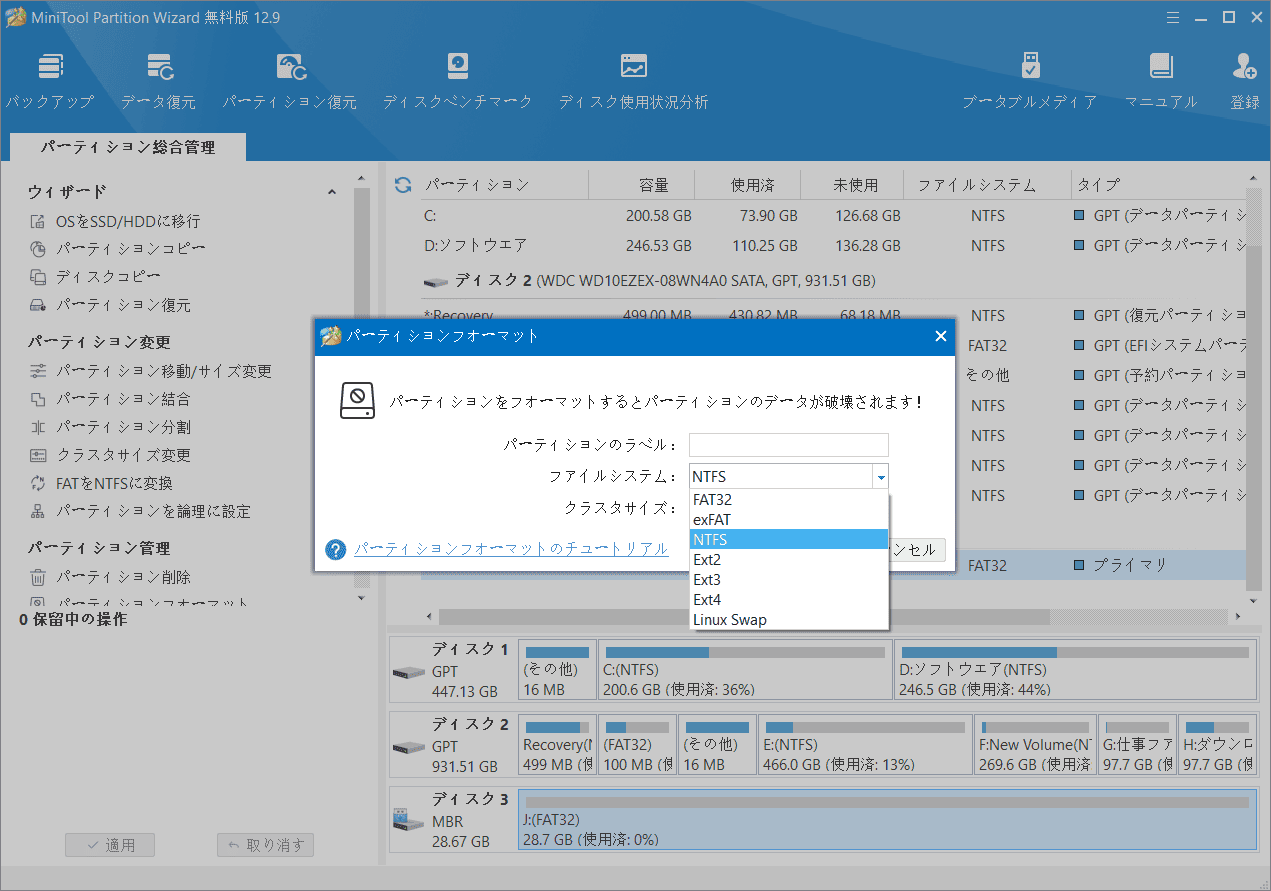1271x891 pixels.
Task: Refresh the partition list with reload icon
Action: (x=403, y=185)
